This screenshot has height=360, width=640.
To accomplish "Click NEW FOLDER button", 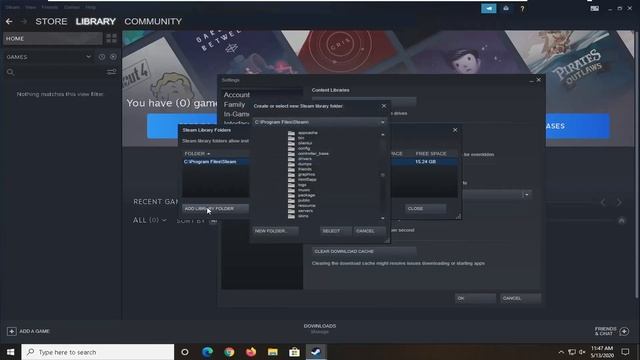I will (276, 231).
